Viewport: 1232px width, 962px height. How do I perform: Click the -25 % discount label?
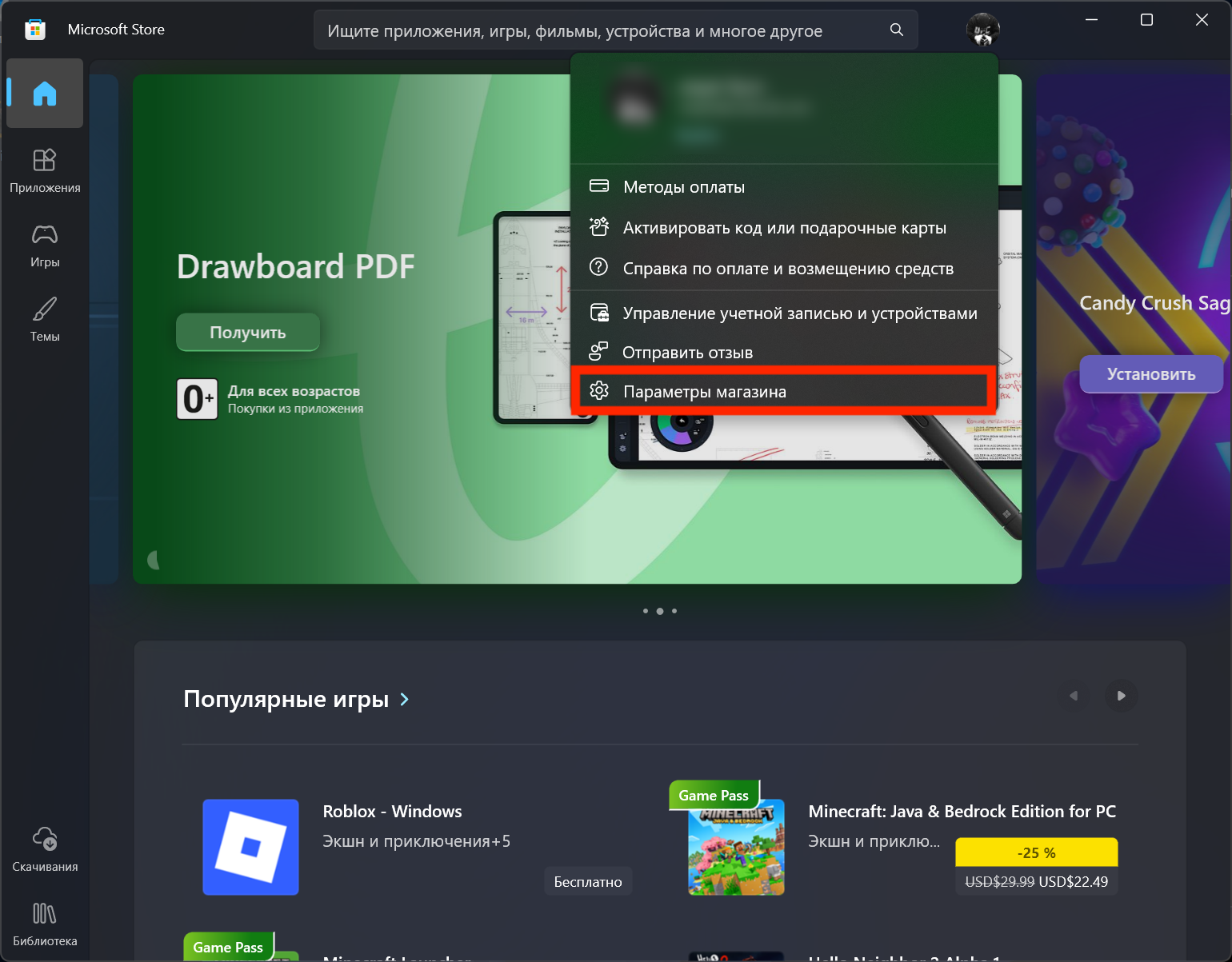point(1037,853)
